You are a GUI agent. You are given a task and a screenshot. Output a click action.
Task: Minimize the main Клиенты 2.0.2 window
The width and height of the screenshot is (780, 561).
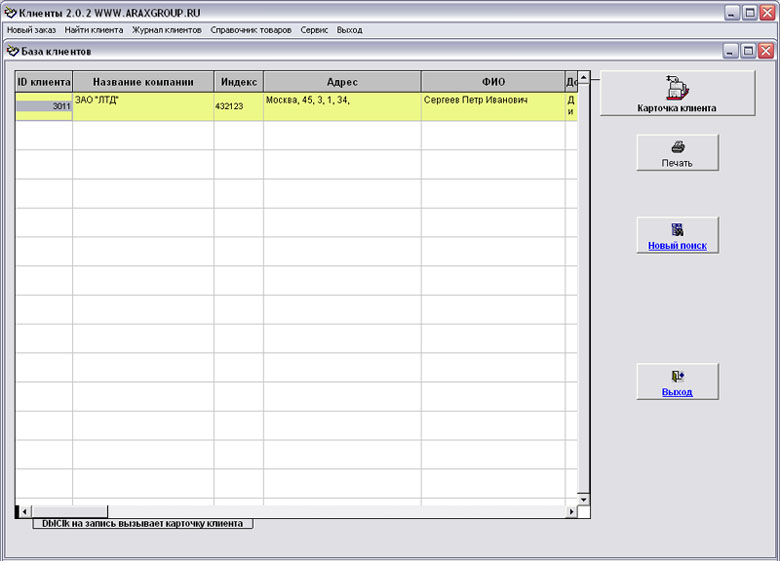[732, 13]
